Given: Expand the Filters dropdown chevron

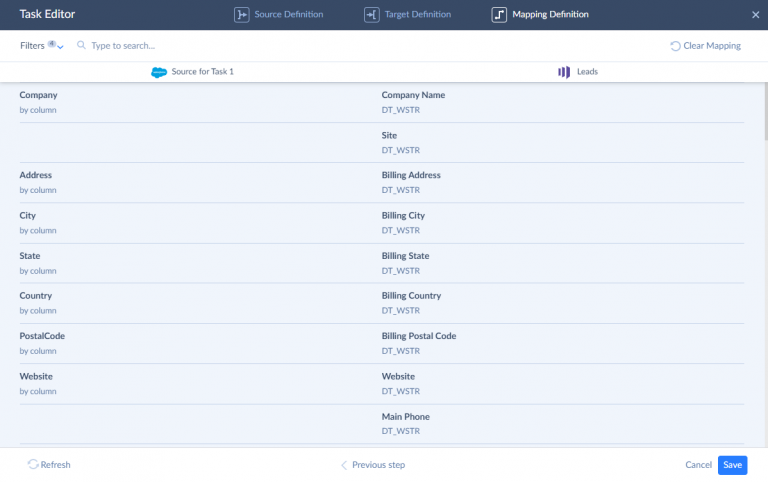Looking at the screenshot, I should point(61,47).
